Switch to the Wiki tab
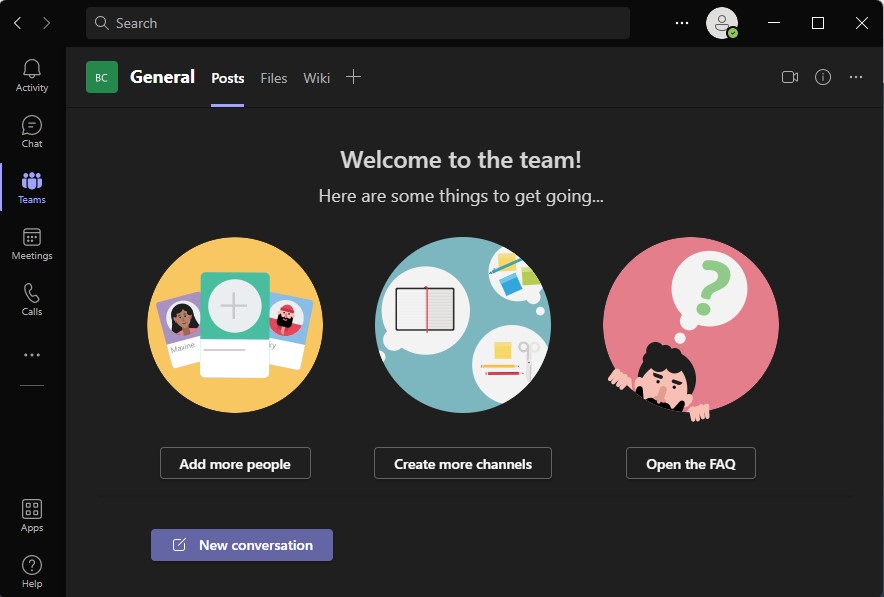 pyautogui.click(x=317, y=78)
